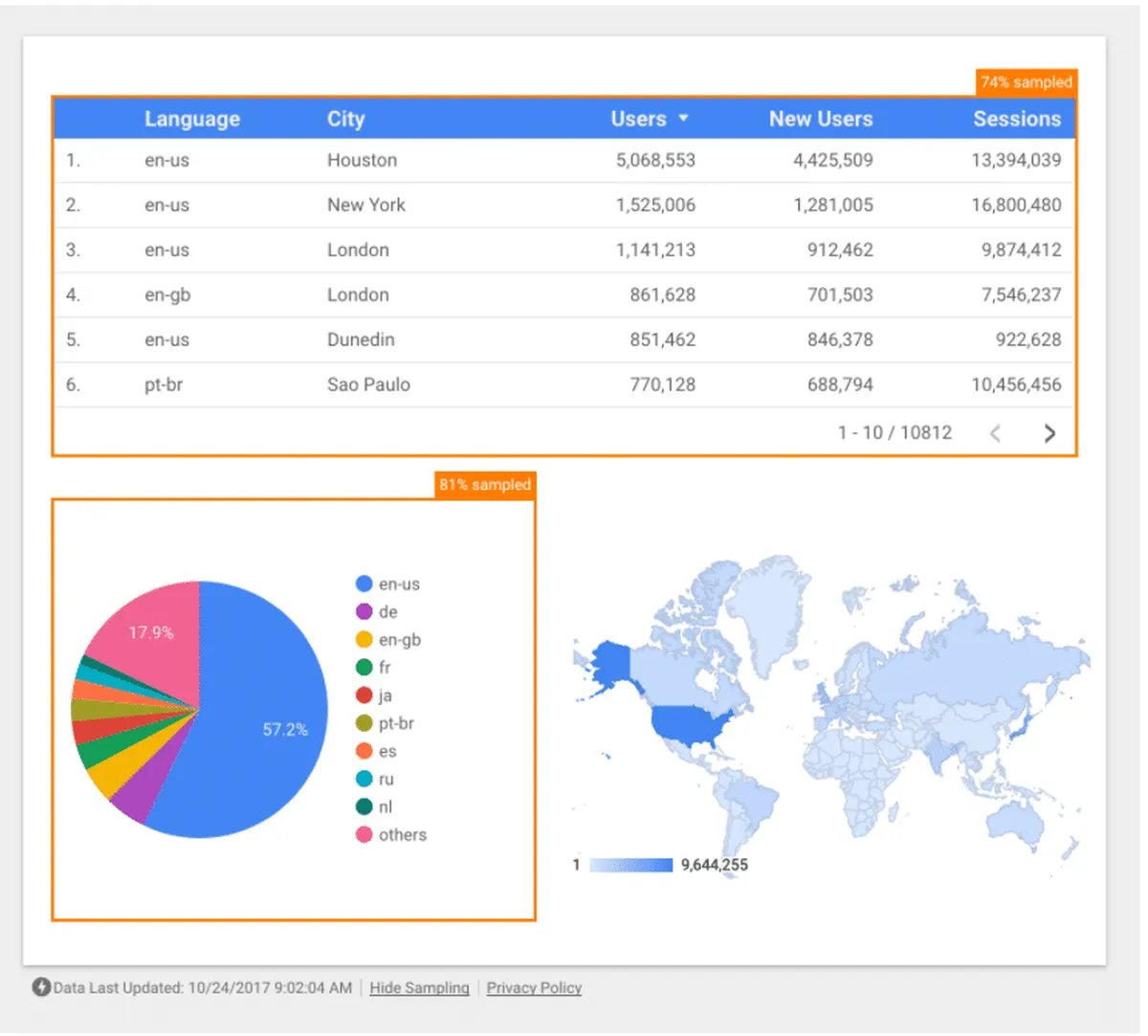Click sessions value 16,800,480

pyautogui.click(x=1016, y=205)
